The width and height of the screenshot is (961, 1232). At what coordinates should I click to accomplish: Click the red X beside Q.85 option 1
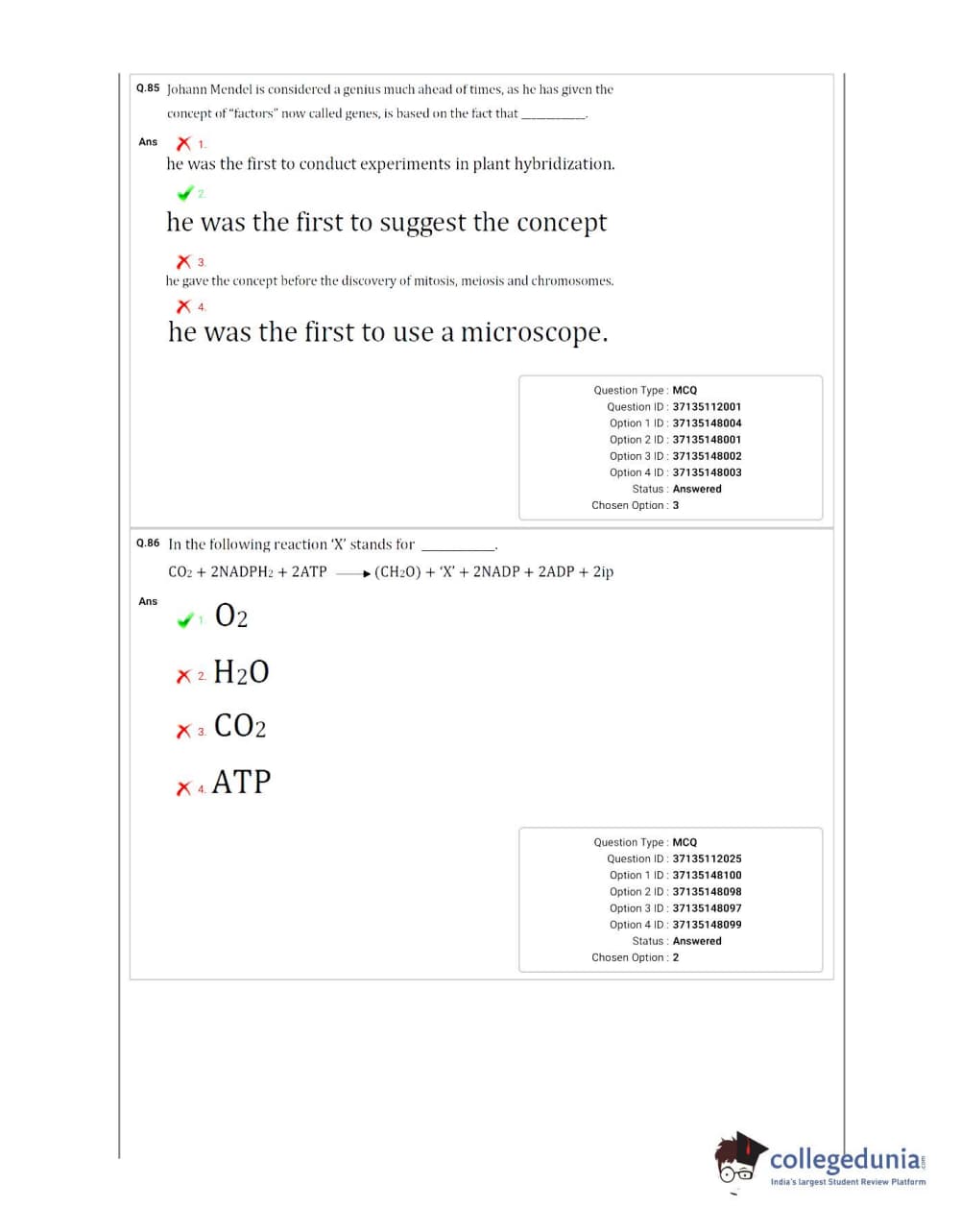[183, 144]
